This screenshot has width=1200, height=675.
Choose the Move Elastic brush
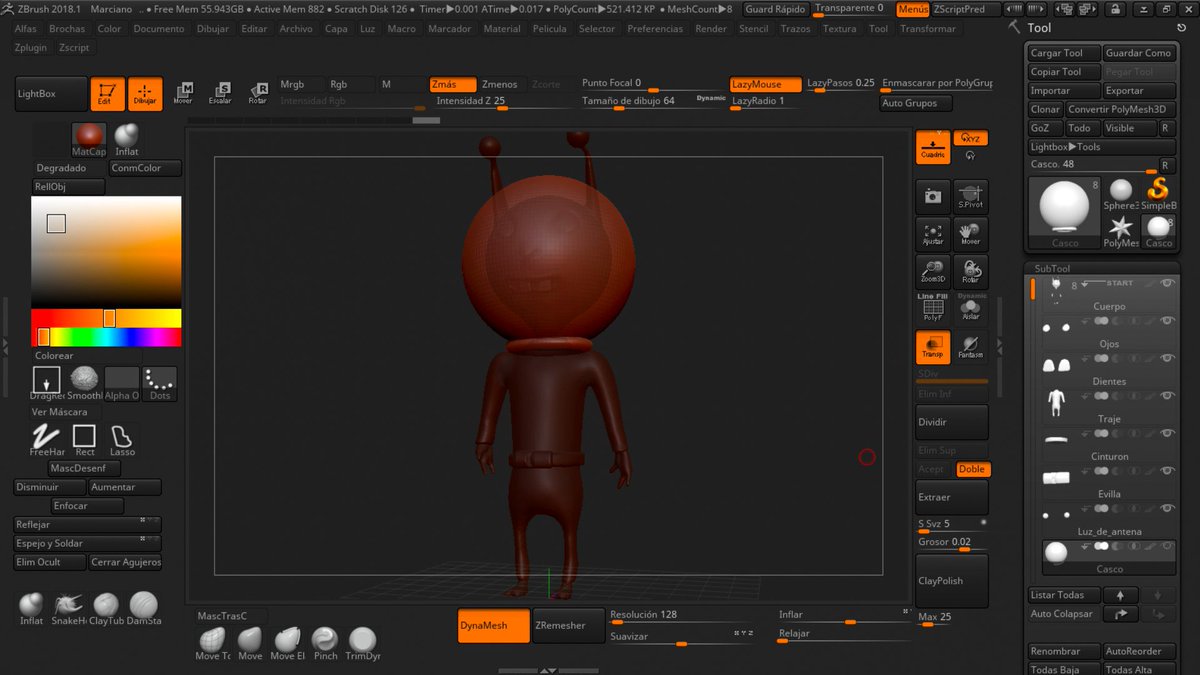coord(287,643)
